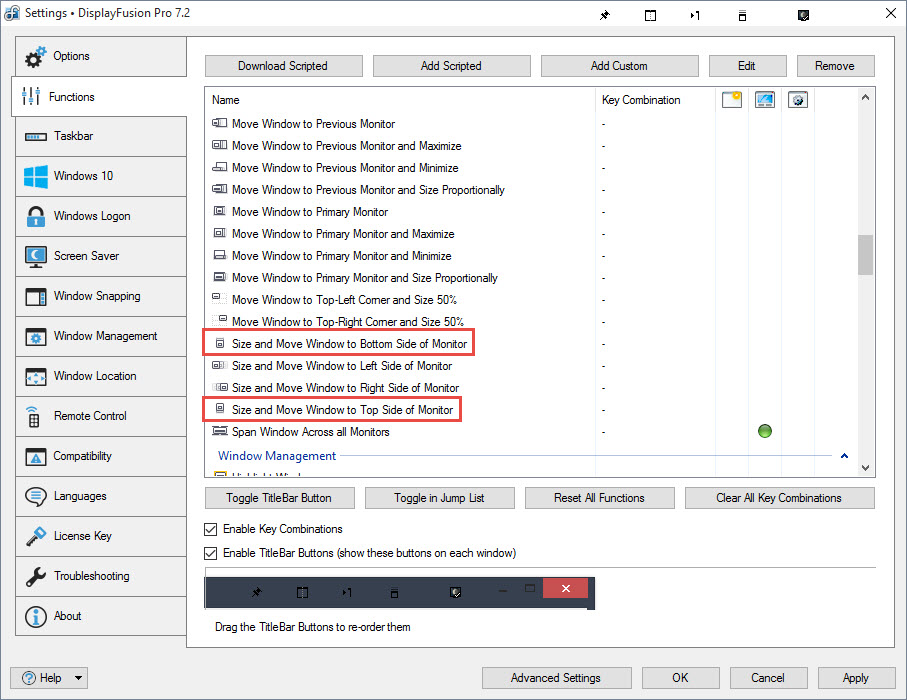
Task: Click the Add Scripted button
Action: tap(451, 66)
